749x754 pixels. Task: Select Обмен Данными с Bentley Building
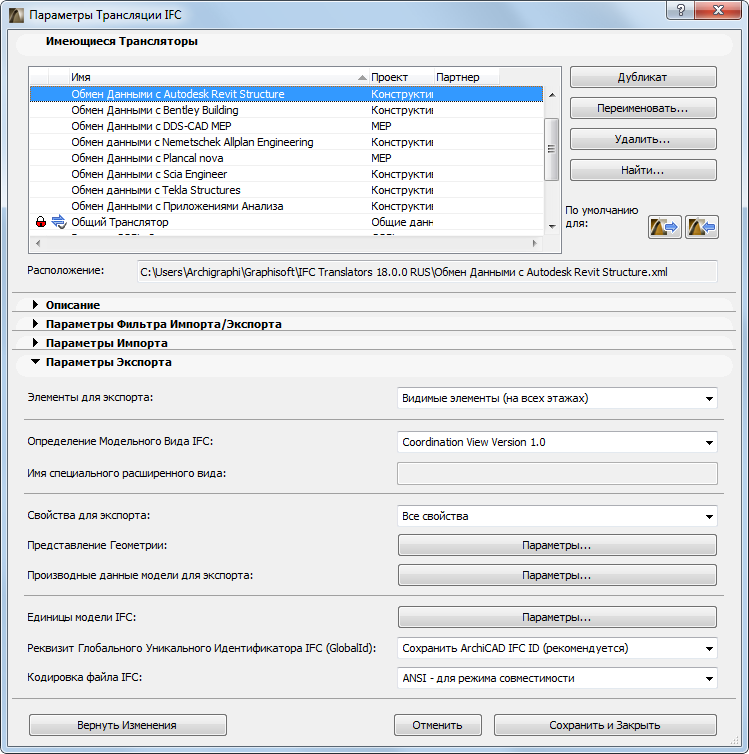[287, 110]
